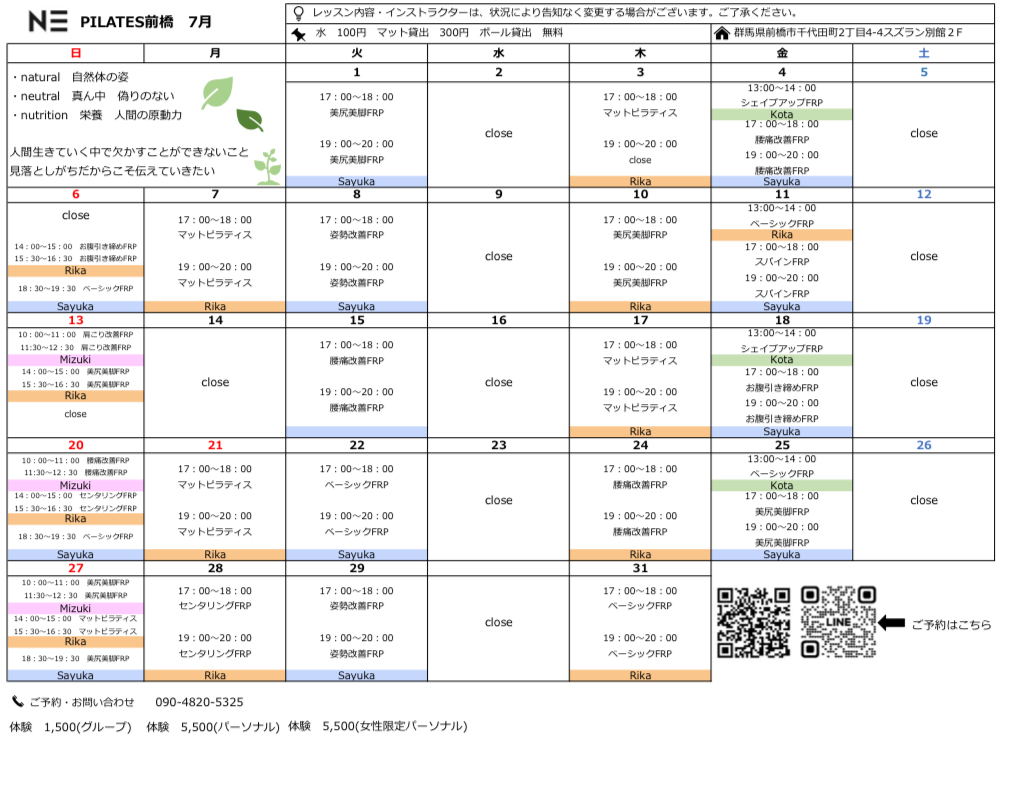Select the date number 16
1029x791 pixels.
pos(499,320)
